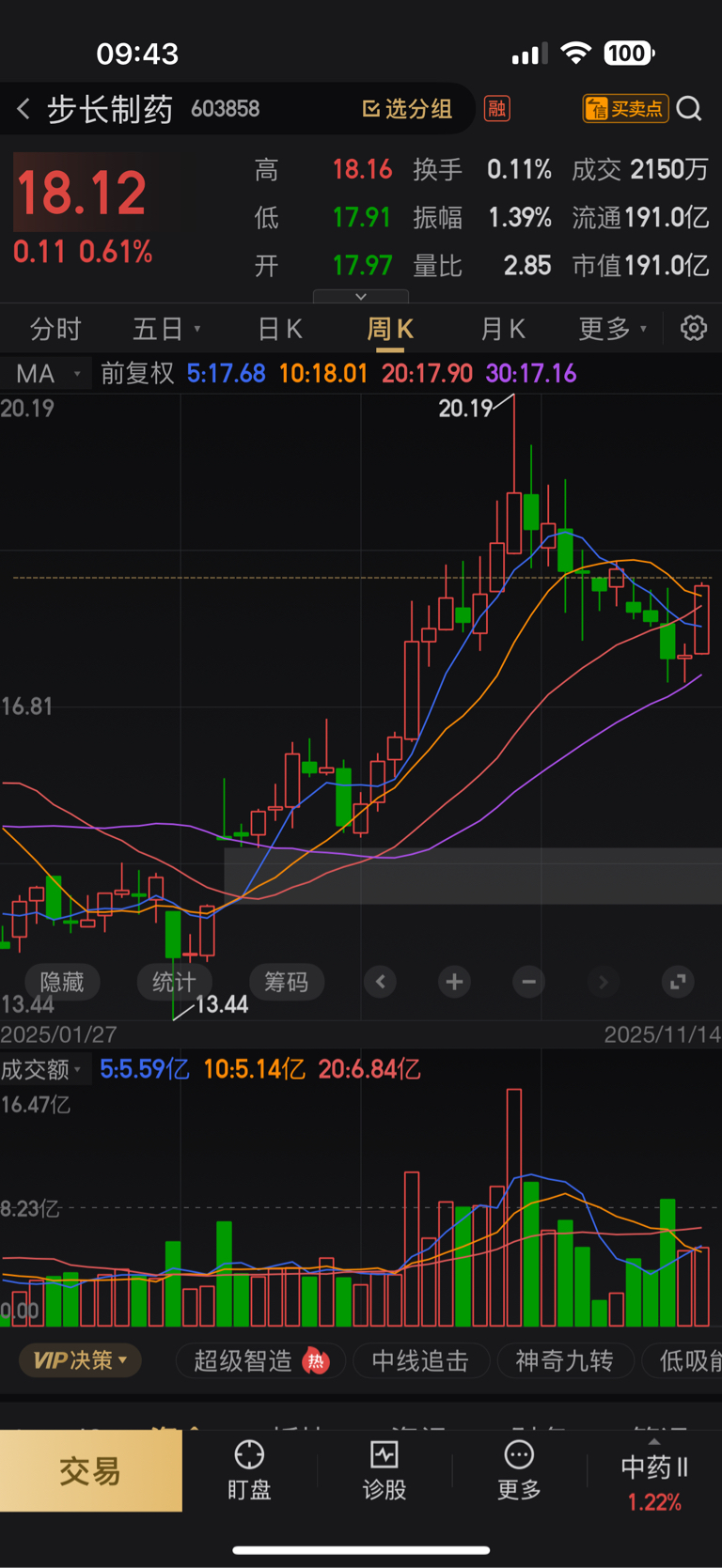This screenshot has height=1568, width=722.
Task: Switch to 日K tab
Action: tap(280, 329)
